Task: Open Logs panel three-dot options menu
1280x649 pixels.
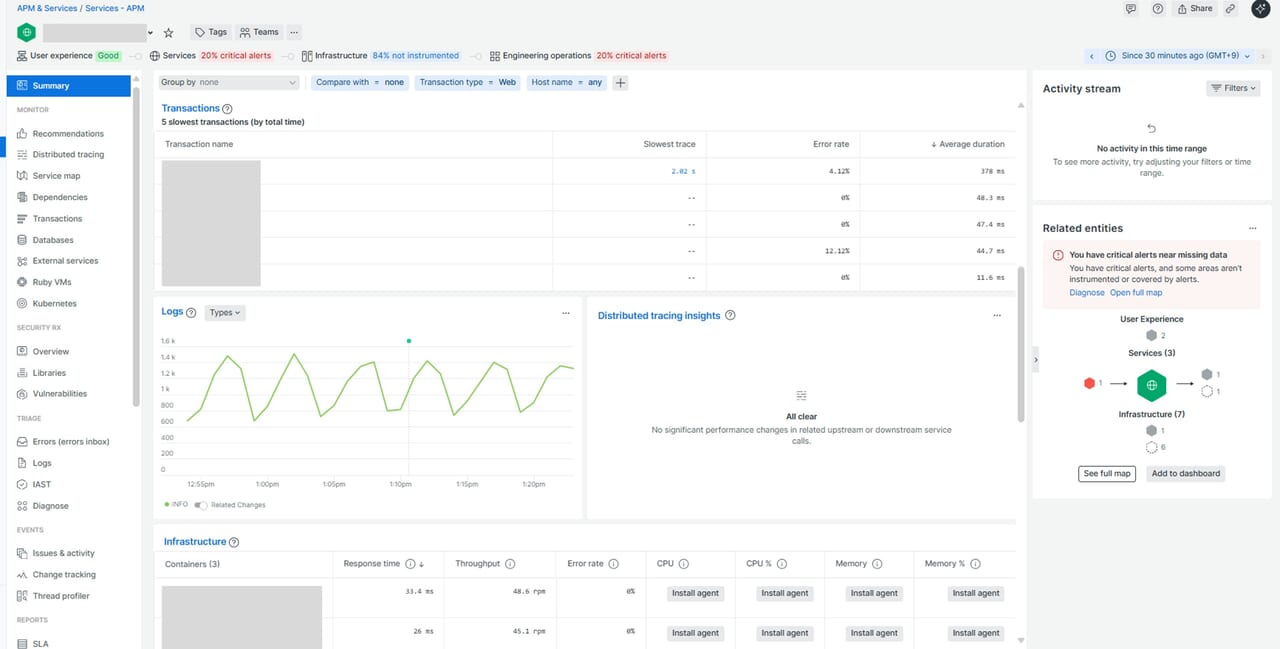Action: tap(566, 313)
